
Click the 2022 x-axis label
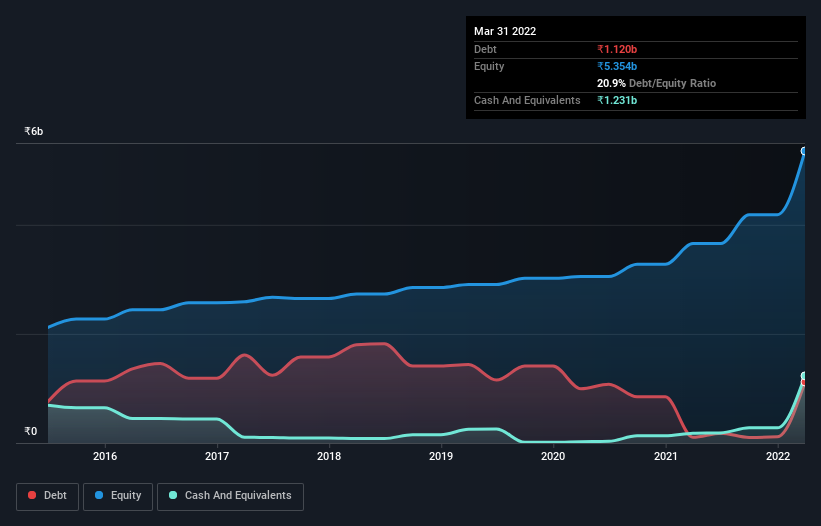pos(778,456)
